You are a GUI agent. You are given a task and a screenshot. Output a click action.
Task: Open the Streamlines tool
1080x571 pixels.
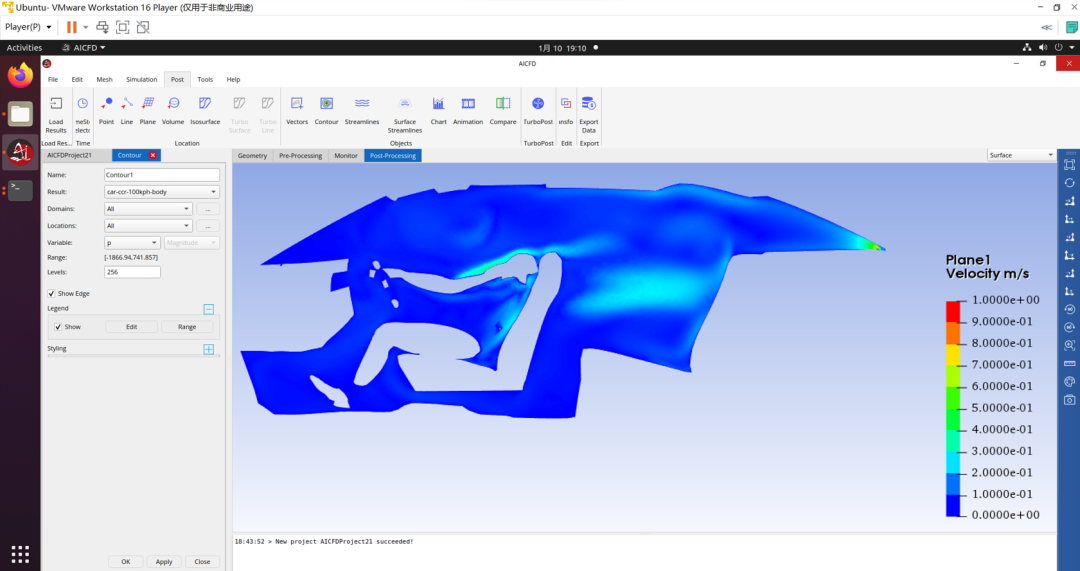point(362,104)
